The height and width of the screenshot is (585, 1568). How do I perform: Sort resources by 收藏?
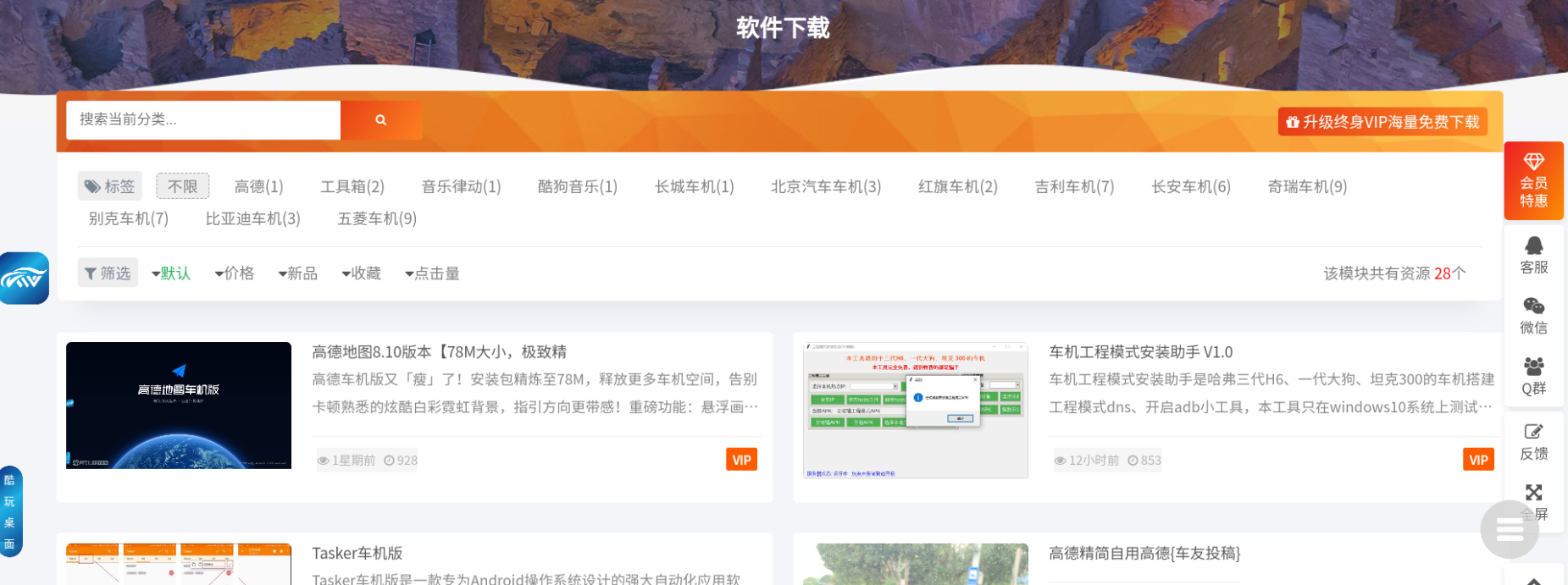(x=362, y=273)
